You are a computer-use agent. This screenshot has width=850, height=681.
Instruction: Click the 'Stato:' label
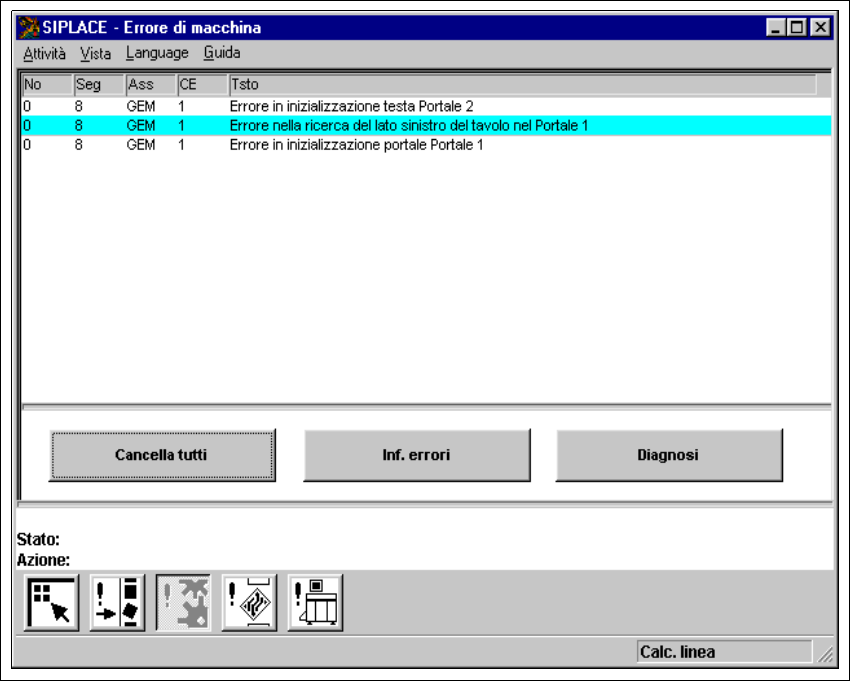pyautogui.click(x=38, y=539)
